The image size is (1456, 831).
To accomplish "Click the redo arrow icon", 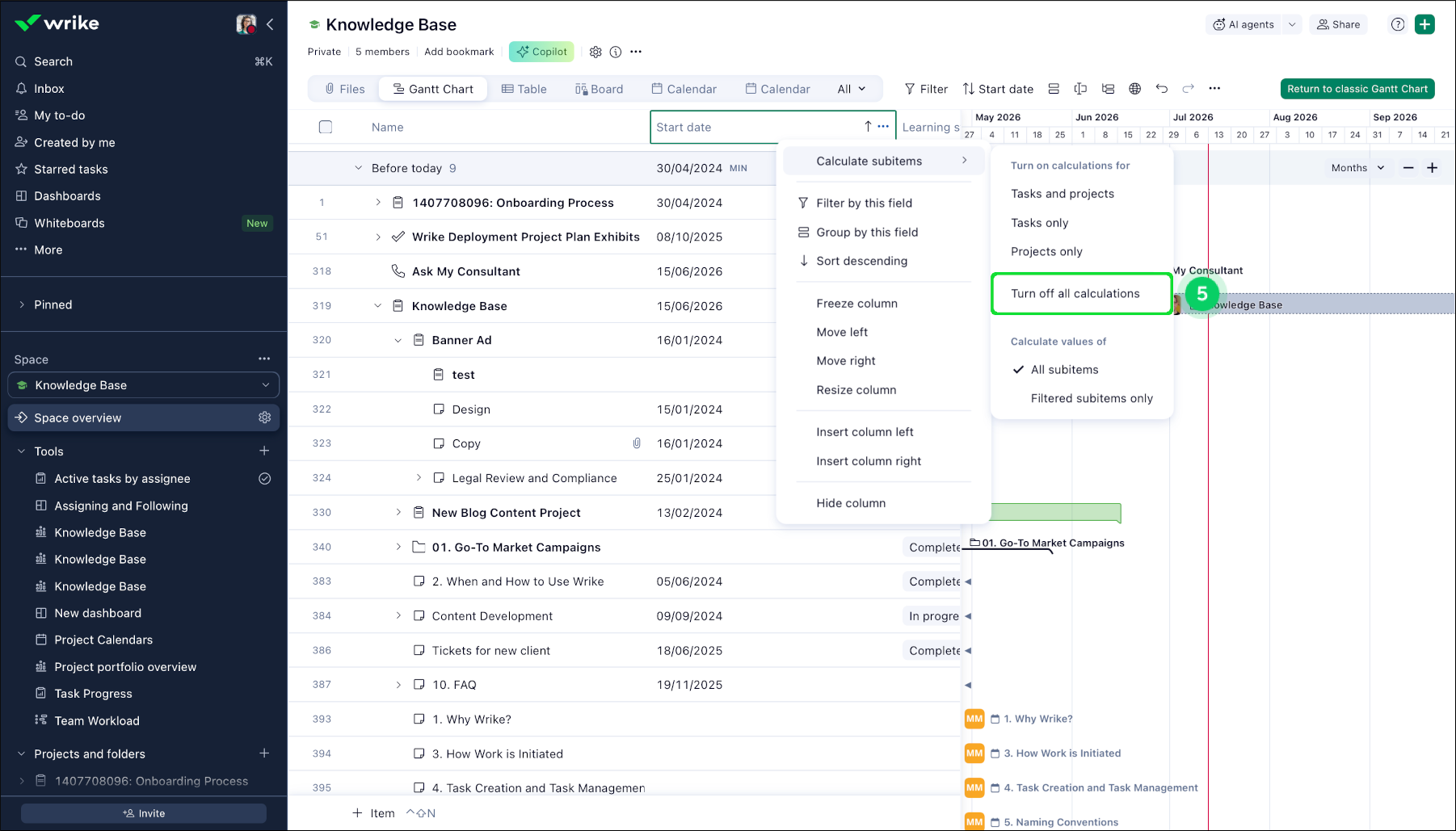I will [1189, 89].
